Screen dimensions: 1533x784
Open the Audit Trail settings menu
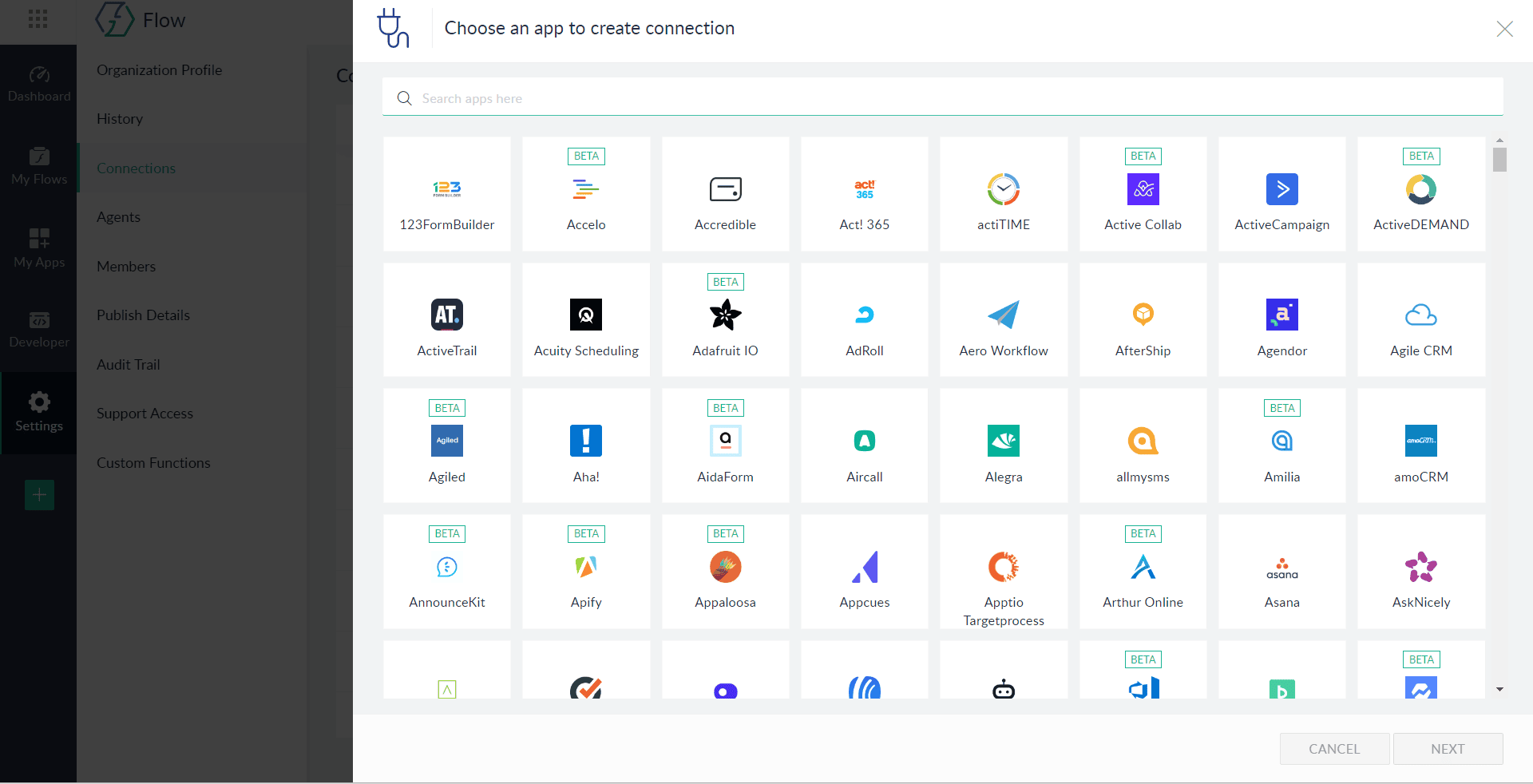(129, 365)
